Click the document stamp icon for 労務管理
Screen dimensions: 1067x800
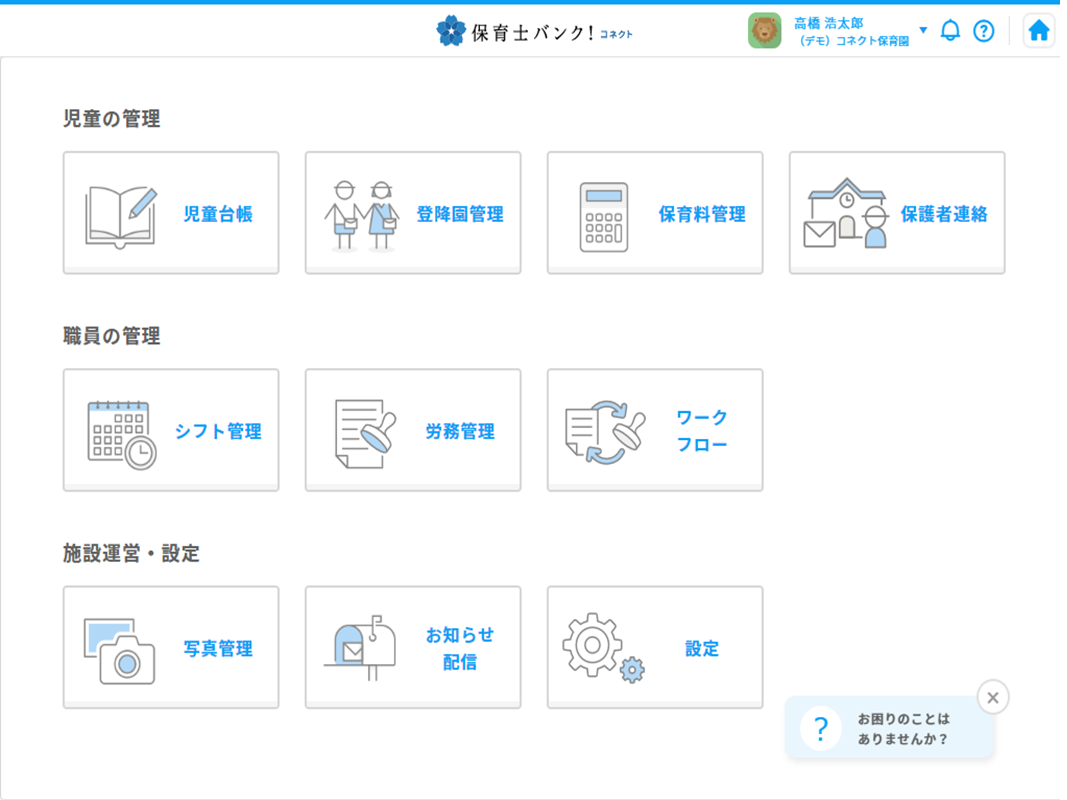click(x=364, y=433)
